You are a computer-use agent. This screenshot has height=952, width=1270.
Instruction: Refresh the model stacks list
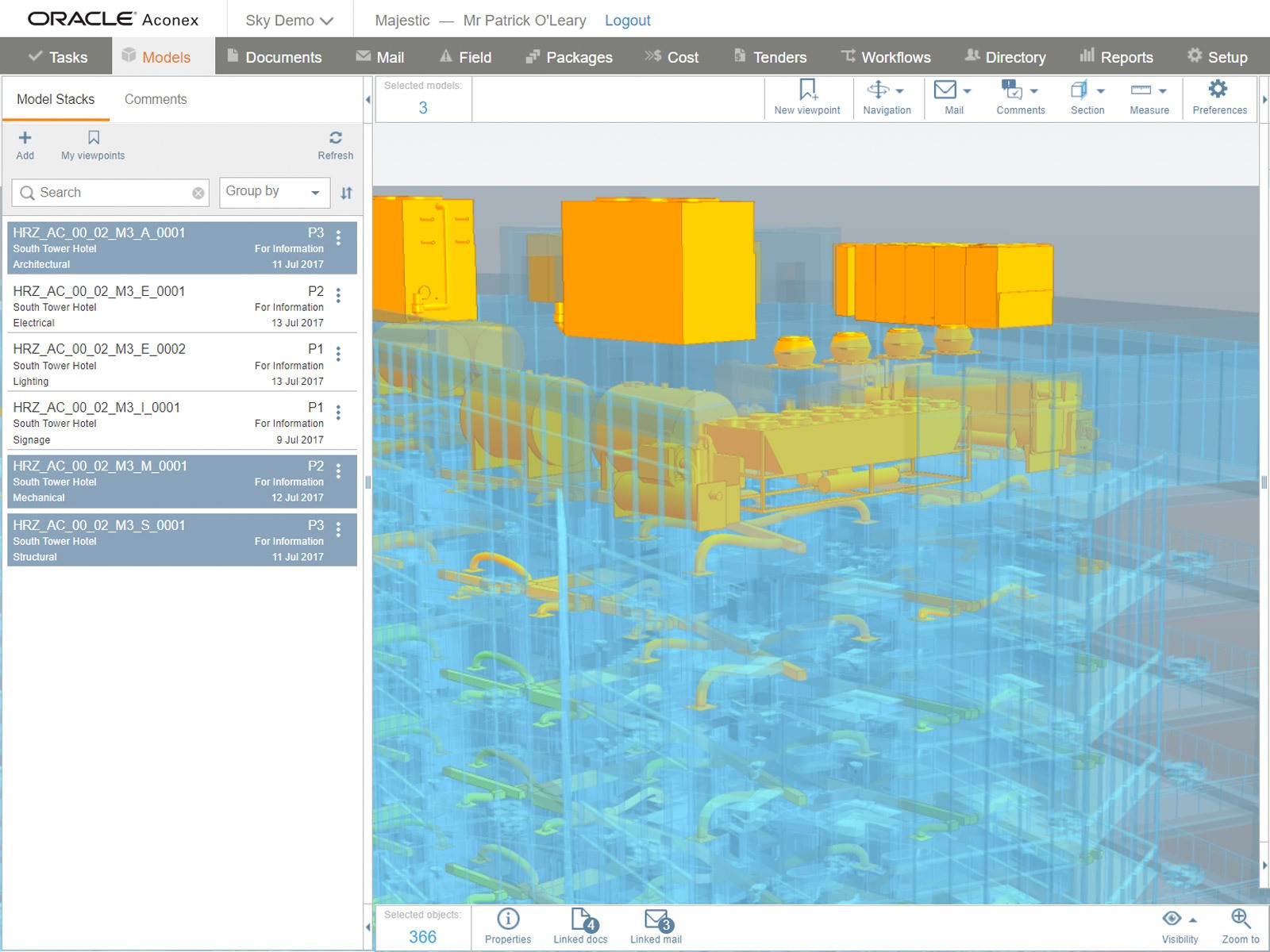point(335,138)
